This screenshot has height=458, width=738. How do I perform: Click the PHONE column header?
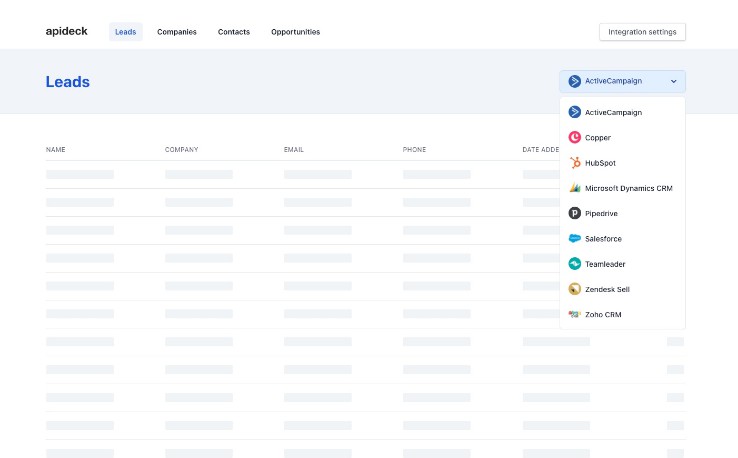click(x=414, y=150)
